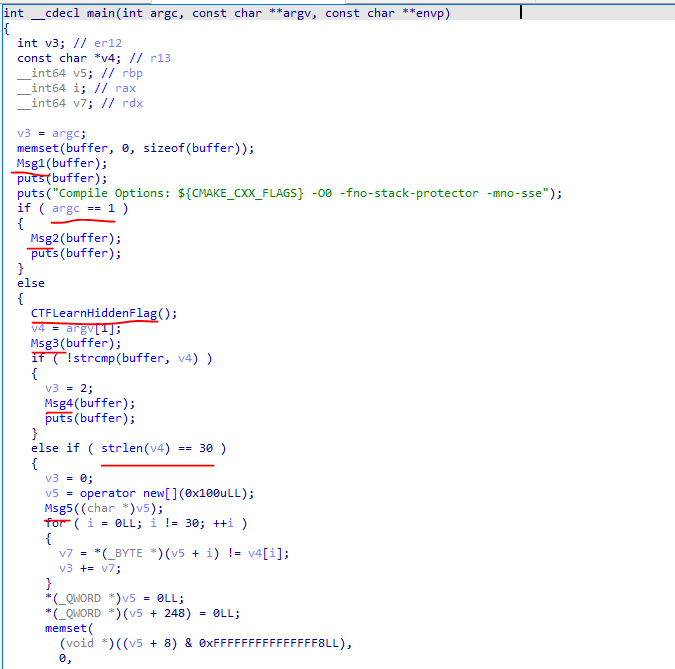Click the r13 register comment

coord(161,58)
